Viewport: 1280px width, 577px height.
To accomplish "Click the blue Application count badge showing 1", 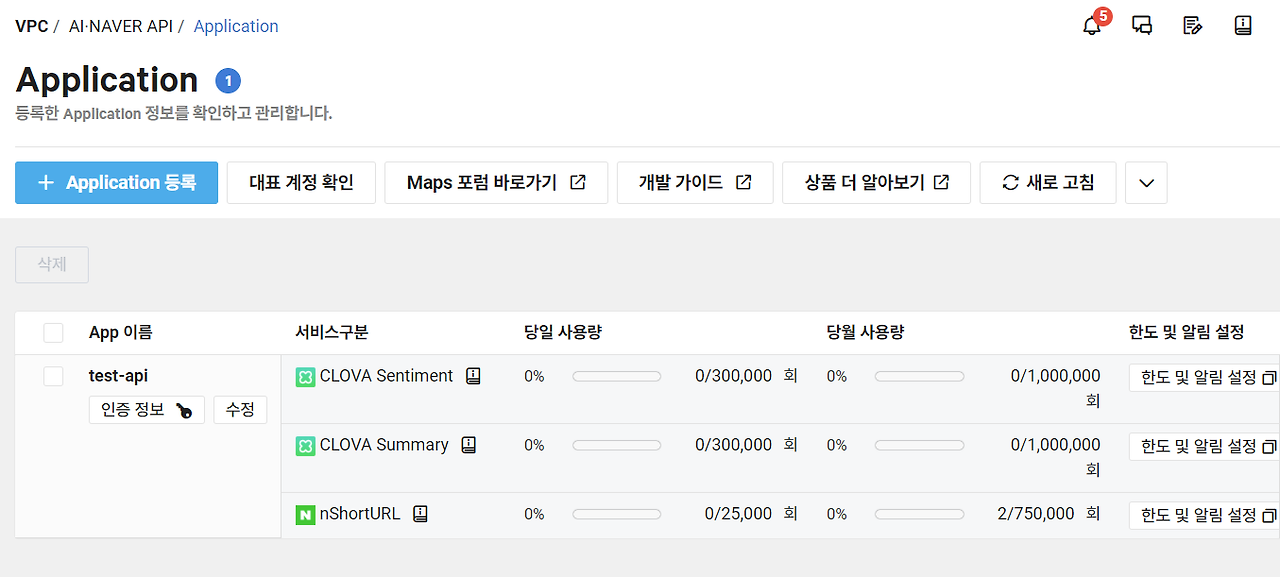I will pyautogui.click(x=228, y=81).
